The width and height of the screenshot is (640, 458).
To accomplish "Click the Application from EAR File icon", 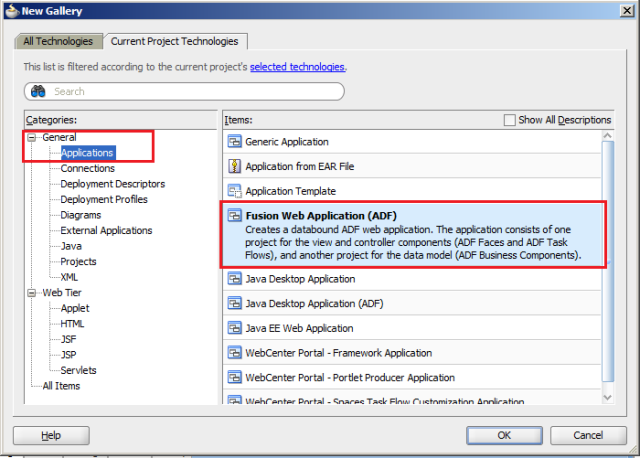I will [x=235, y=166].
